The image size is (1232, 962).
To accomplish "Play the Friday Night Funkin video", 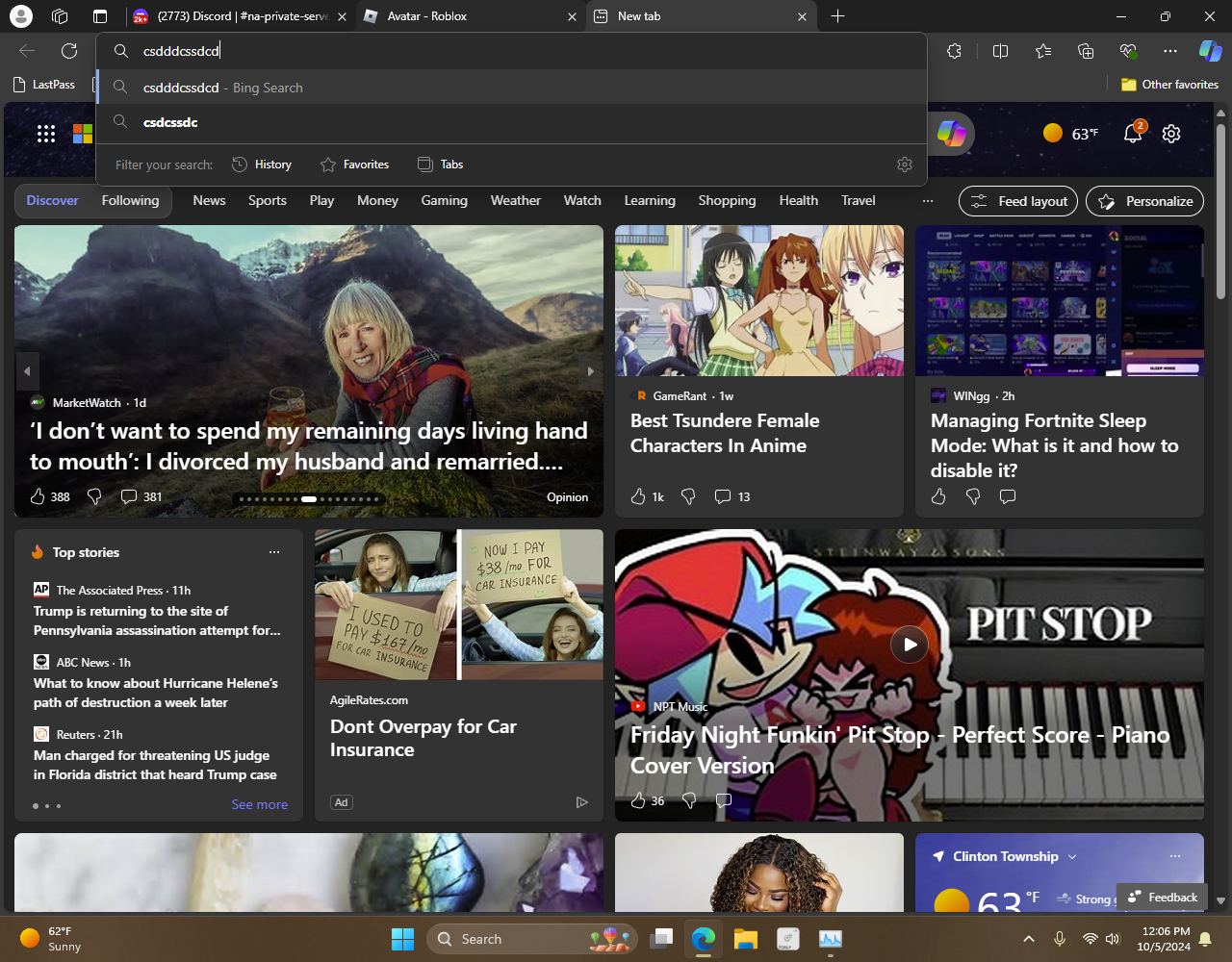I will click(910, 645).
